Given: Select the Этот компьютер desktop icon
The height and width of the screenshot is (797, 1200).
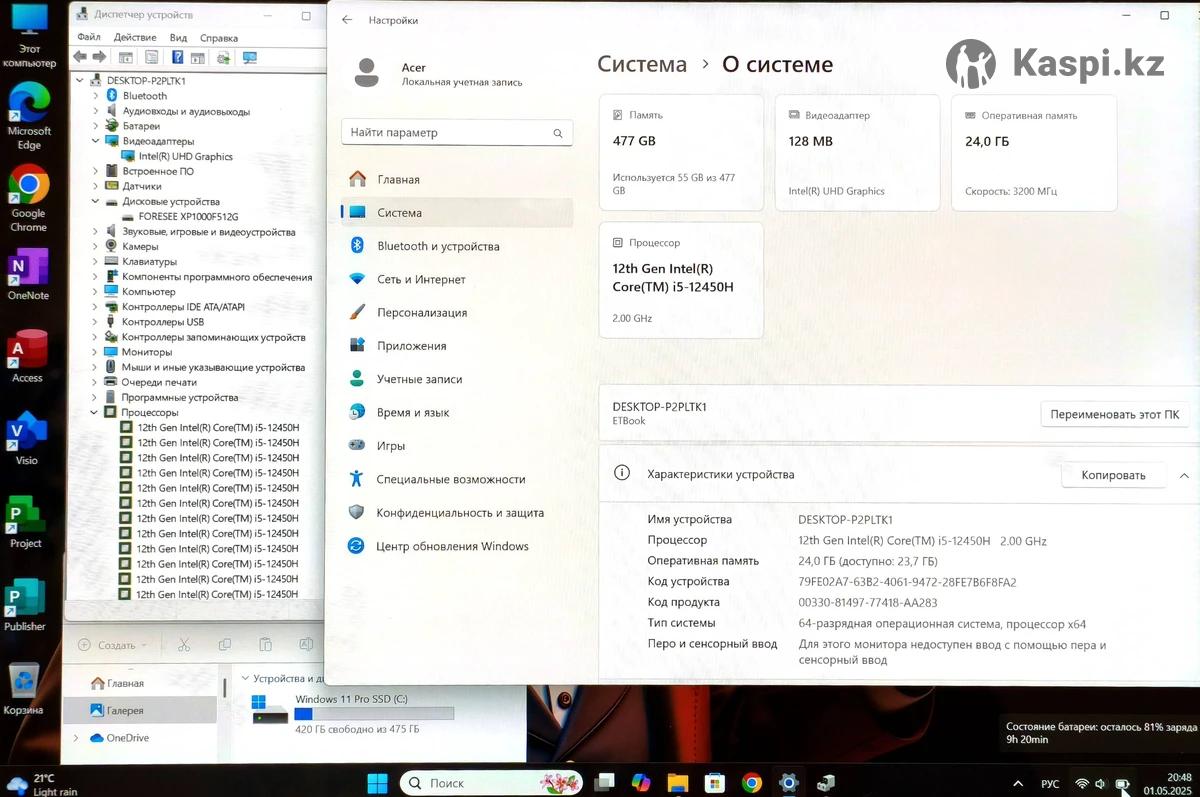Looking at the screenshot, I should point(30,36).
